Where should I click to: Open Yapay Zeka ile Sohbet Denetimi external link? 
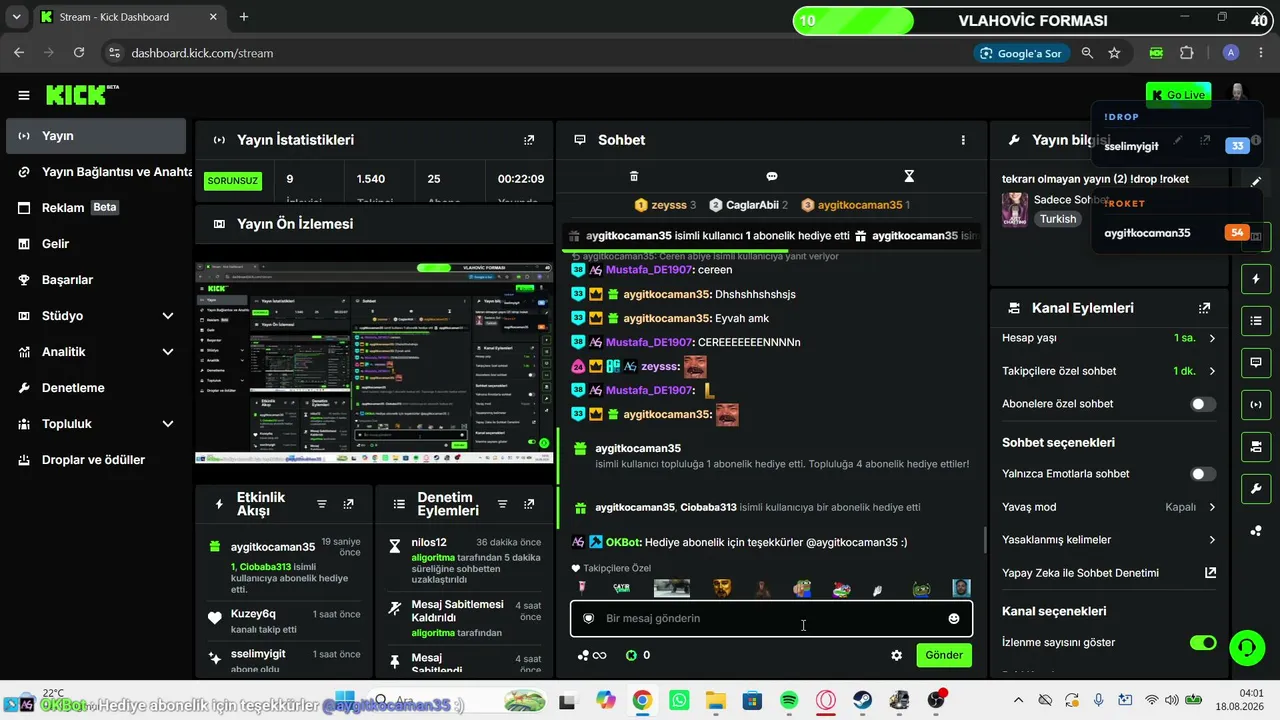[x=1210, y=573]
